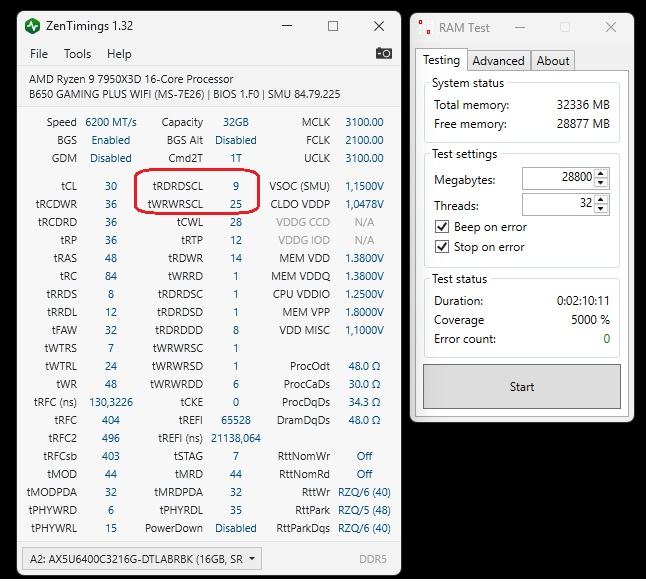Select the Speed value 6200 MT/s
Screen dimensions: 646x581
[111, 122]
